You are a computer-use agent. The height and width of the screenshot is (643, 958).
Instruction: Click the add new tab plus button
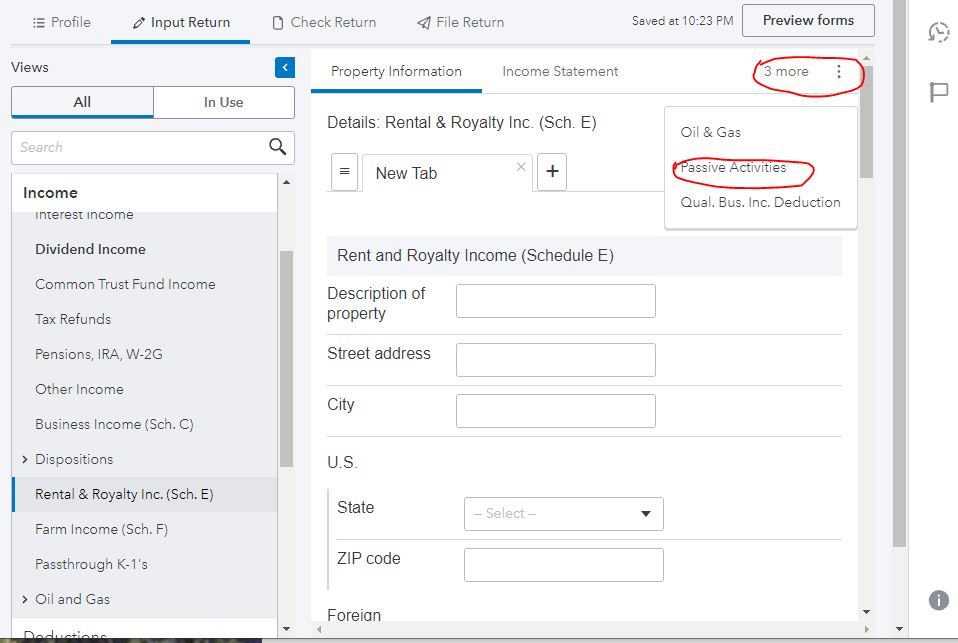552,172
